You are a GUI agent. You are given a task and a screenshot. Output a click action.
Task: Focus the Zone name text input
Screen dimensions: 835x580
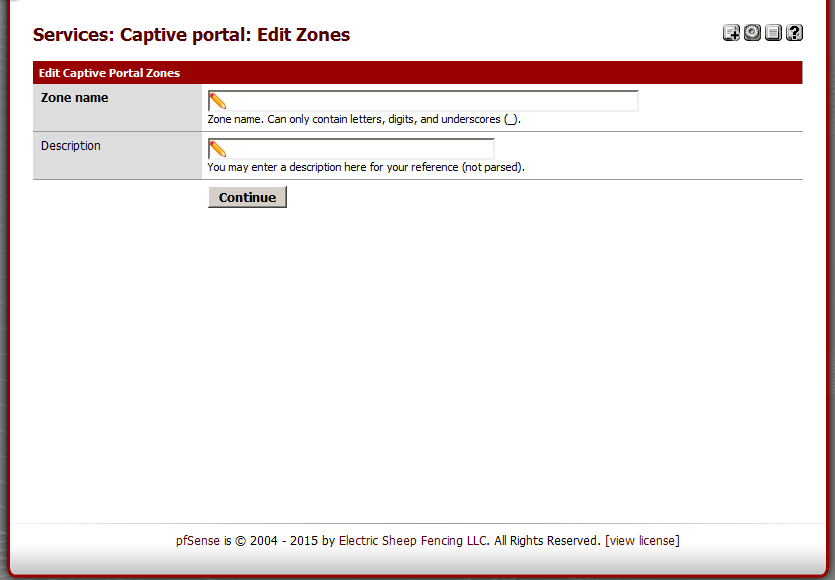tap(430, 101)
